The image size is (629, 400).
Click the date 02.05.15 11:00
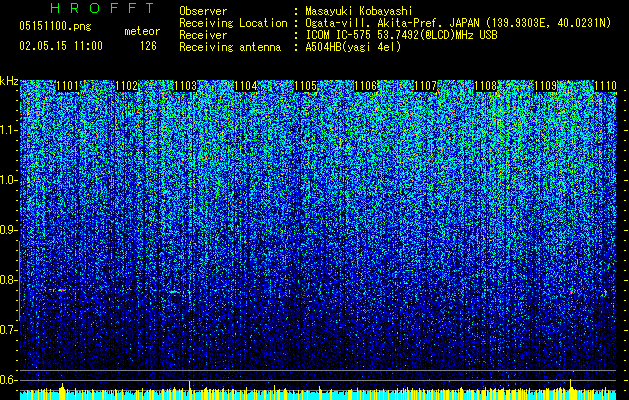tap(61, 46)
